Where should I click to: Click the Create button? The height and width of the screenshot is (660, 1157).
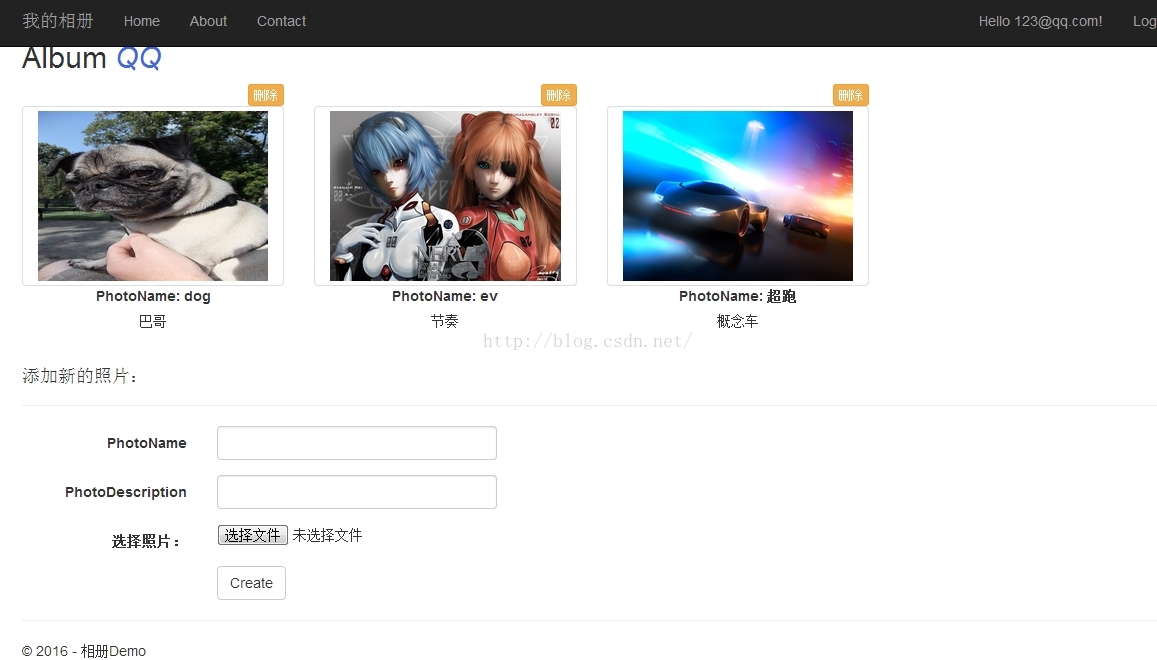pyautogui.click(x=251, y=583)
